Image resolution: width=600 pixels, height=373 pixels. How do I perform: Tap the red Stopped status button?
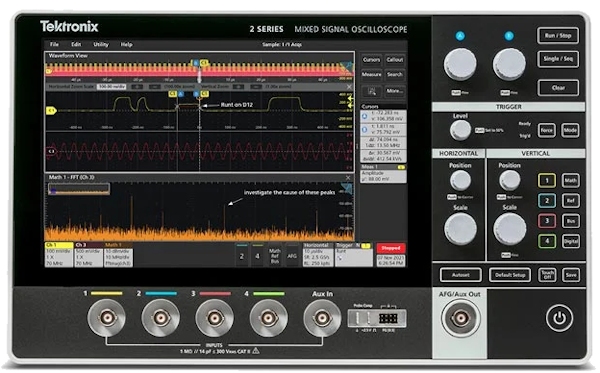[391, 248]
